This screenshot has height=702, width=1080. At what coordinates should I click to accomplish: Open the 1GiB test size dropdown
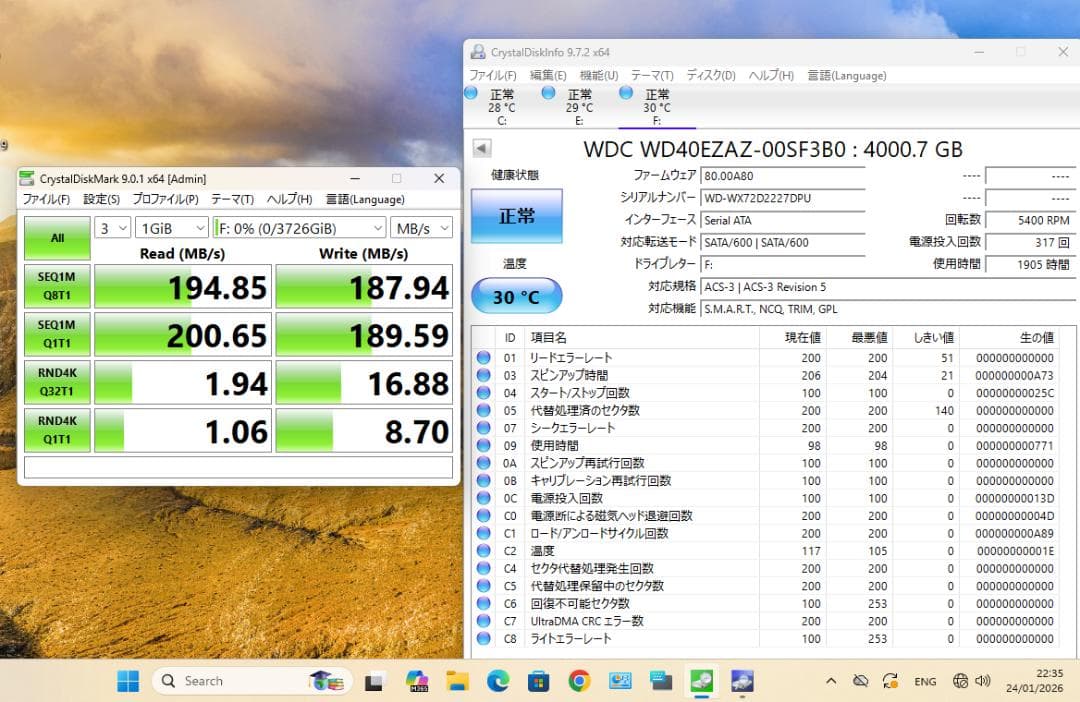point(170,227)
